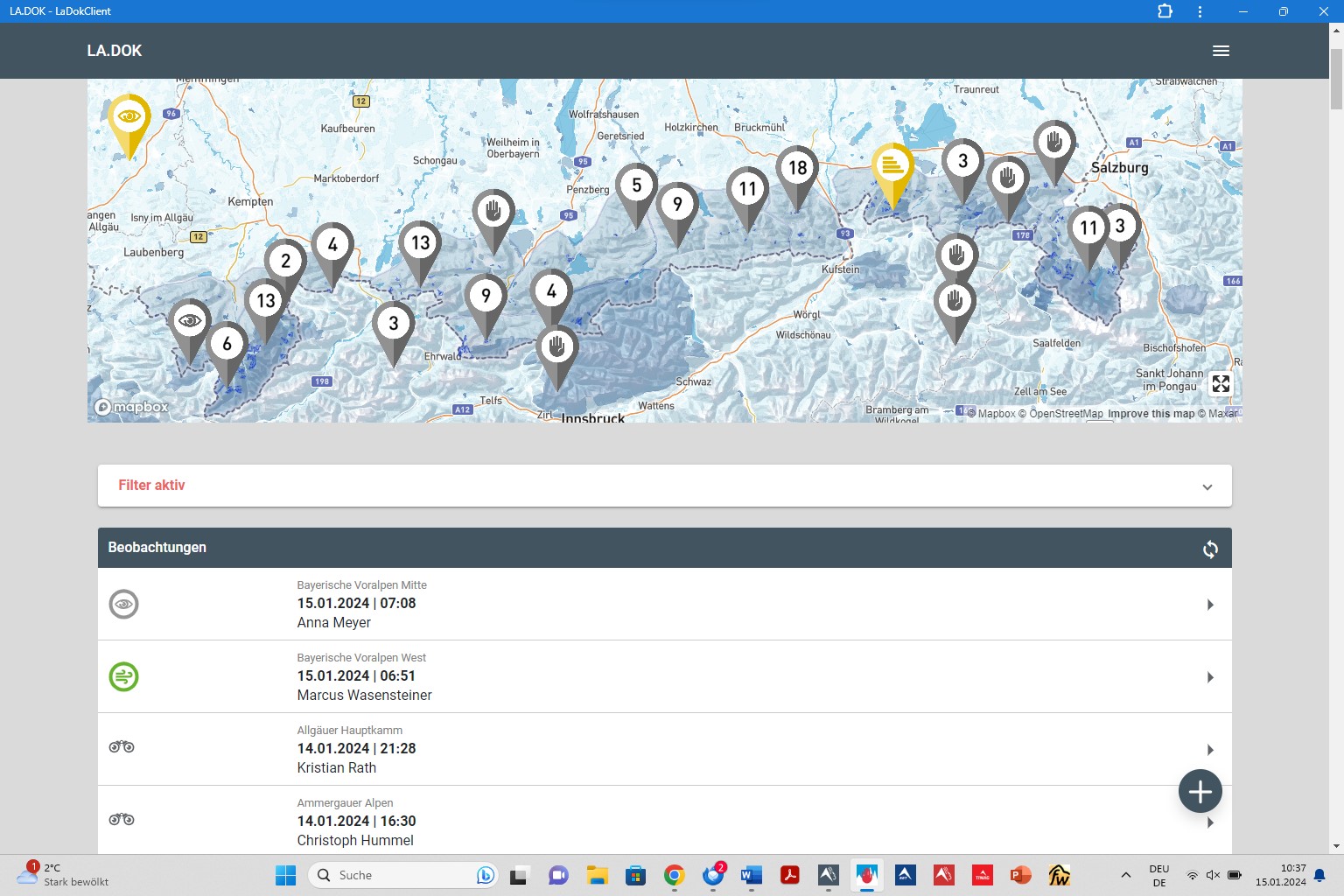Open map cluster marker numbered 2
The image size is (1344, 896).
pyautogui.click(x=285, y=262)
